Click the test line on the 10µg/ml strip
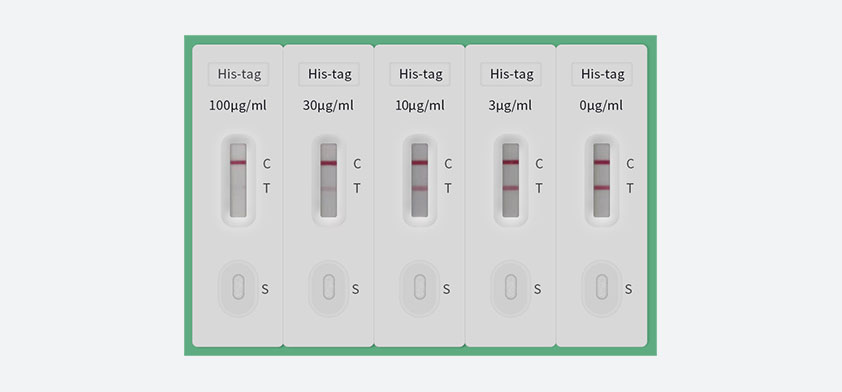Image resolution: width=842 pixels, height=392 pixels. pyautogui.click(x=420, y=188)
